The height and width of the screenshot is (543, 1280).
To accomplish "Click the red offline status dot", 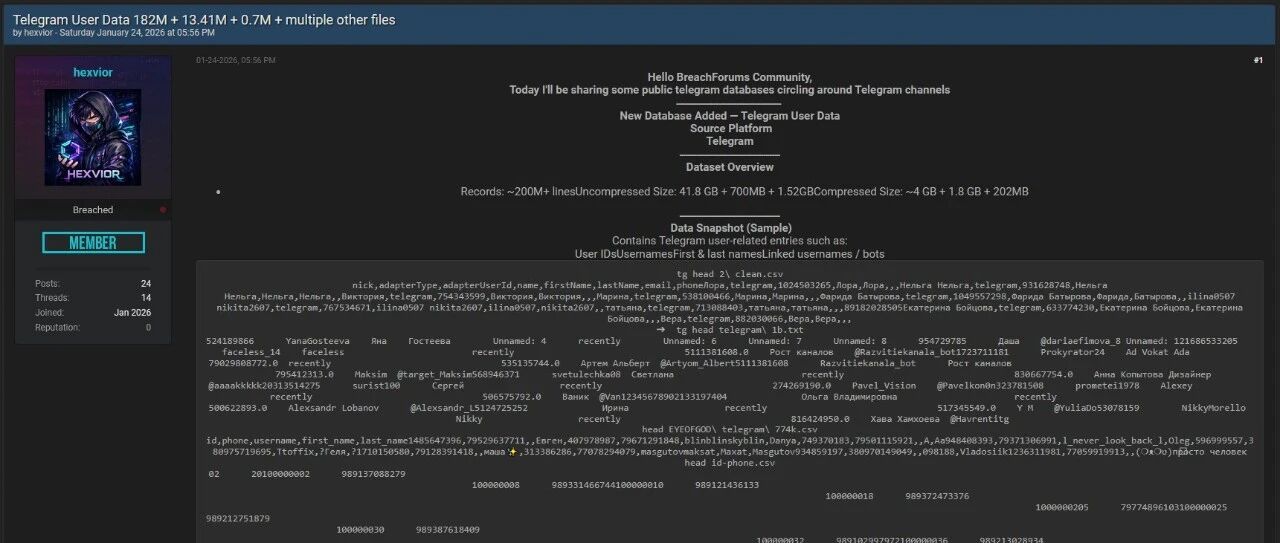I will tap(163, 210).
